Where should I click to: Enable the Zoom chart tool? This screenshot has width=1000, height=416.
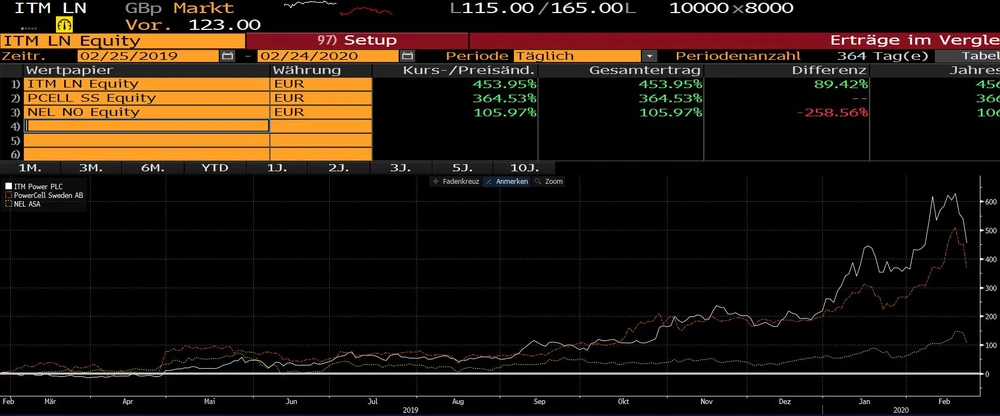[x=551, y=182]
